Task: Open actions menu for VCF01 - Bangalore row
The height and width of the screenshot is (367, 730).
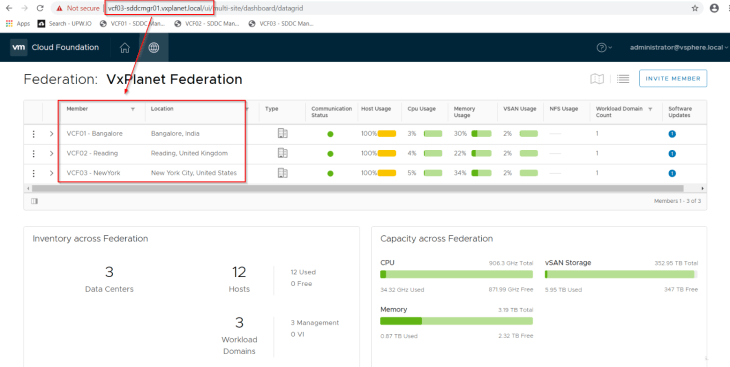Action: point(34,134)
